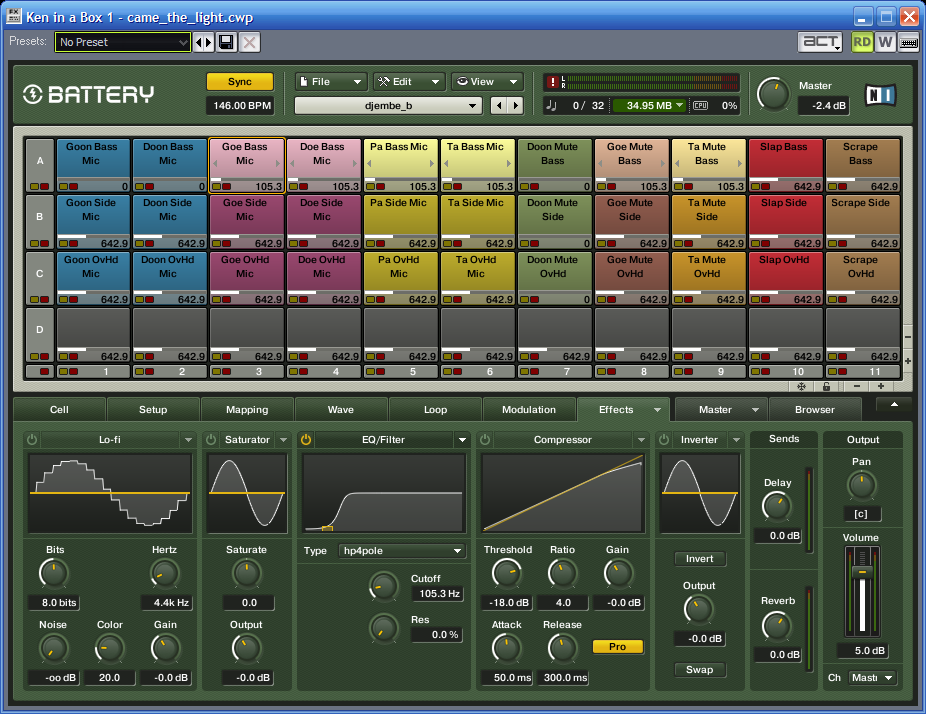Click the output Volume fader handle

pyautogui.click(x=862, y=572)
